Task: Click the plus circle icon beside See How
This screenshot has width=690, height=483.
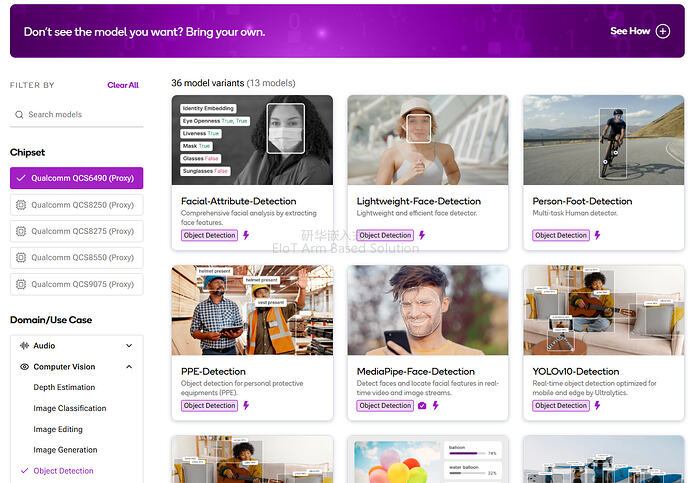Action: (663, 31)
